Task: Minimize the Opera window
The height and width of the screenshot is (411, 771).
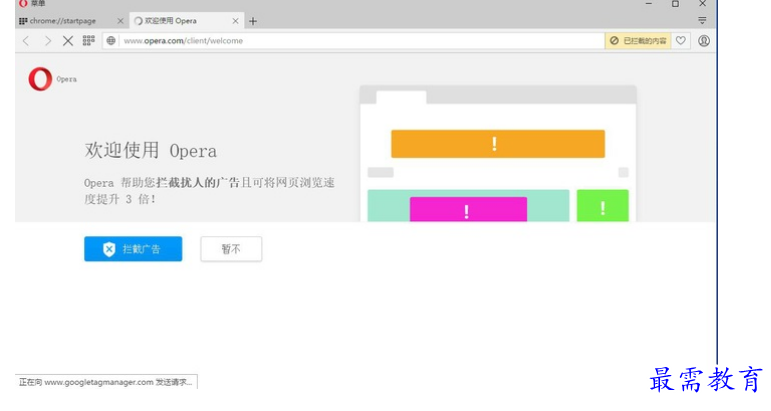Action: pos(649,3)
